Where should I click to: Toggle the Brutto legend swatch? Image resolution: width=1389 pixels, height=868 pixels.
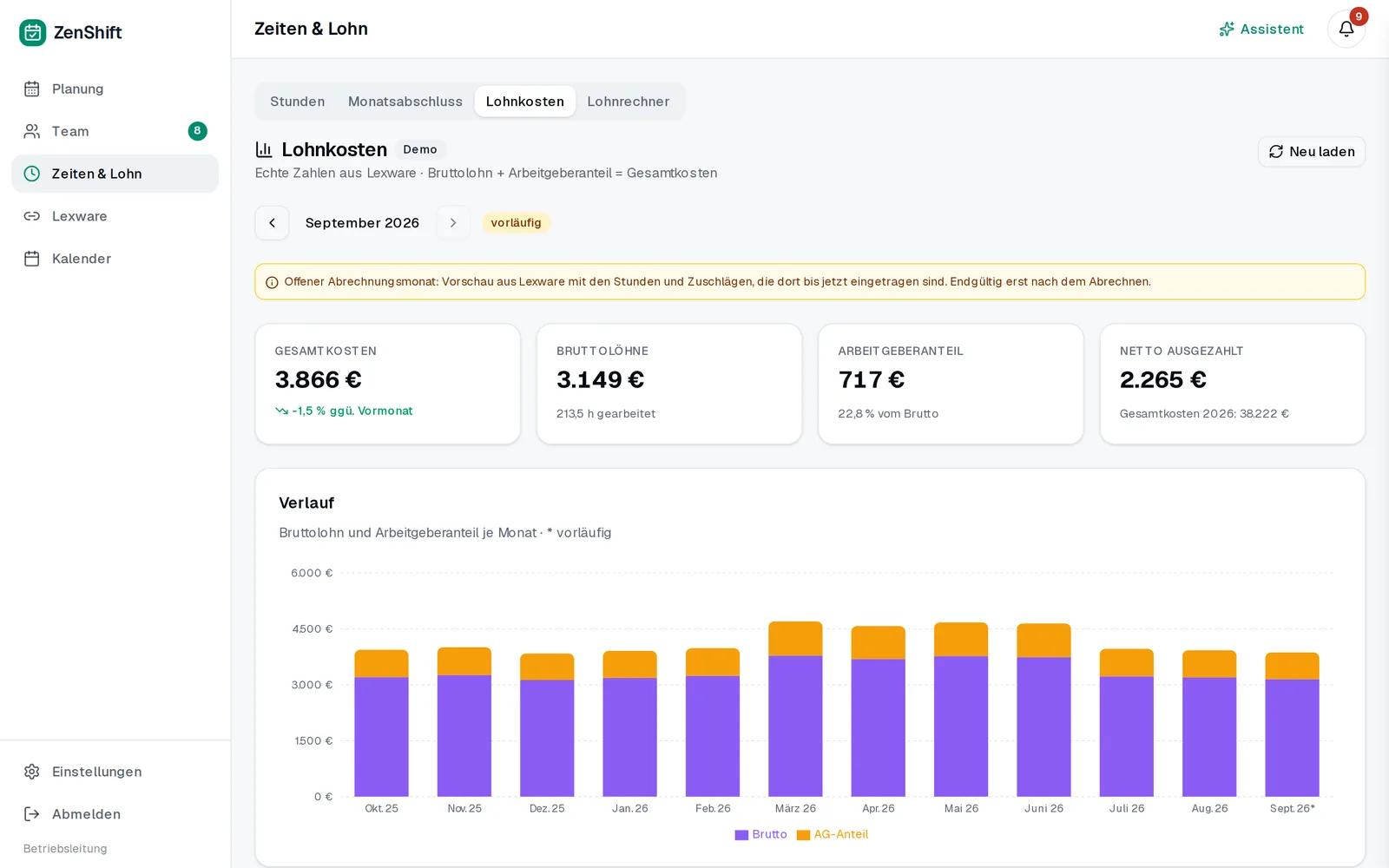click(x=741, y=835)
